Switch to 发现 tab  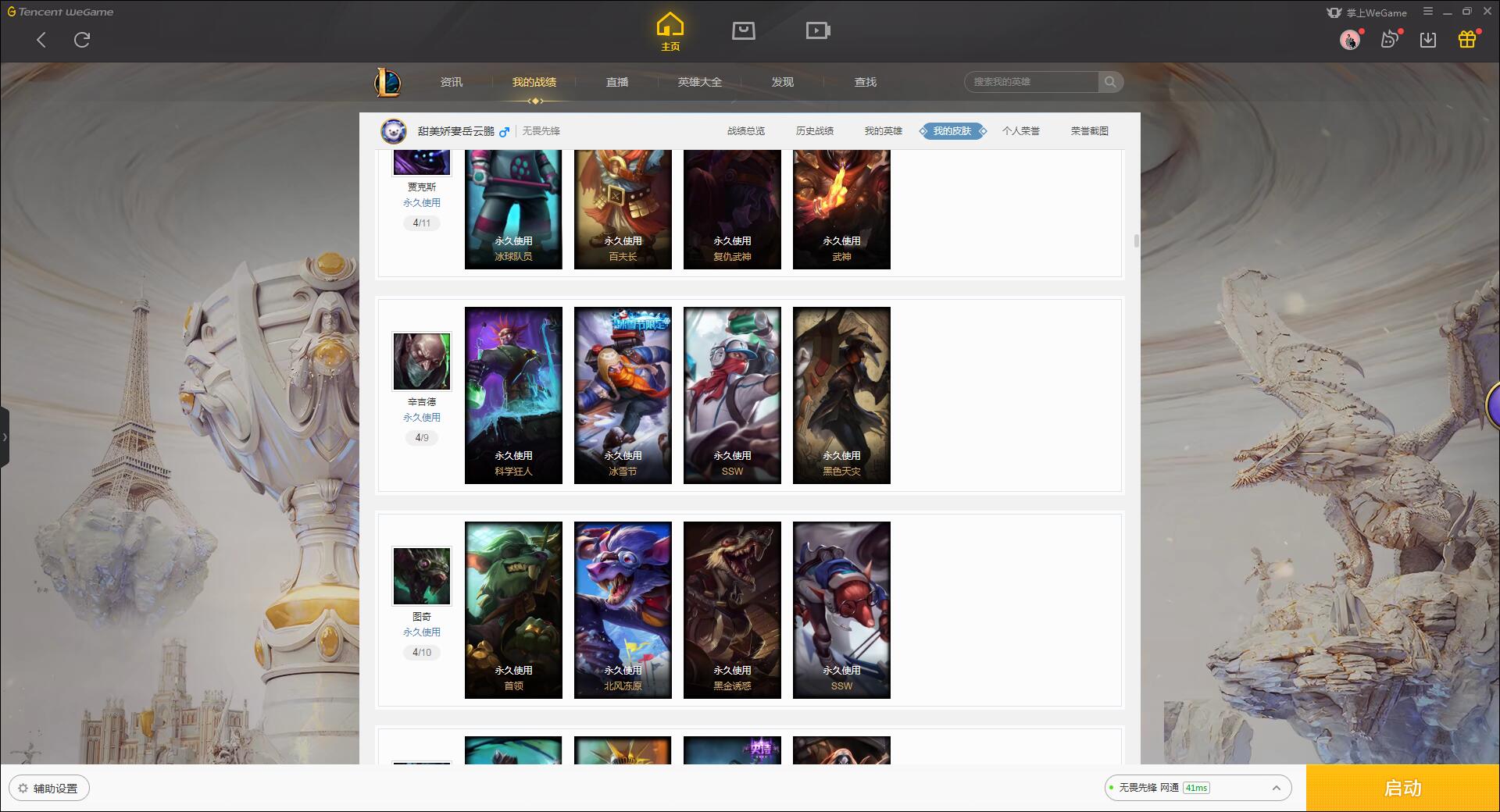(783, 82)
